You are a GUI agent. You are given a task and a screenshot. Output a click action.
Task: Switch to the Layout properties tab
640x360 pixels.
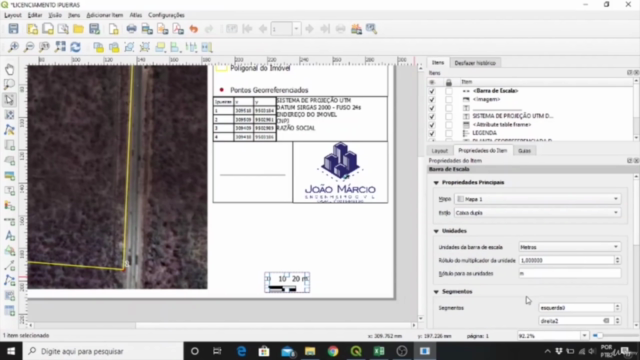click(x=440, y=151)
